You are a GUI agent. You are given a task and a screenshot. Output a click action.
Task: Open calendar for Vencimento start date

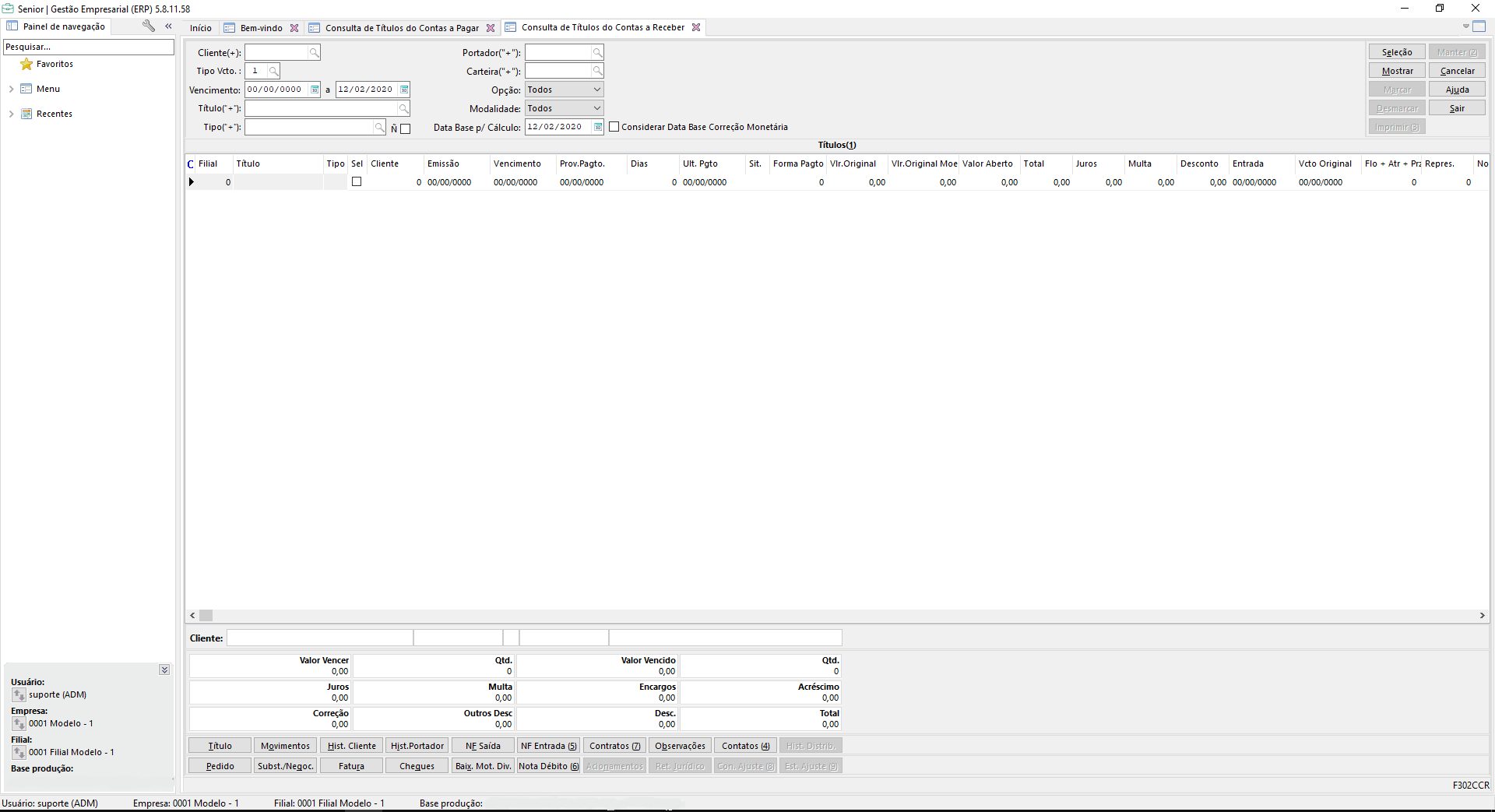[315, 90]
